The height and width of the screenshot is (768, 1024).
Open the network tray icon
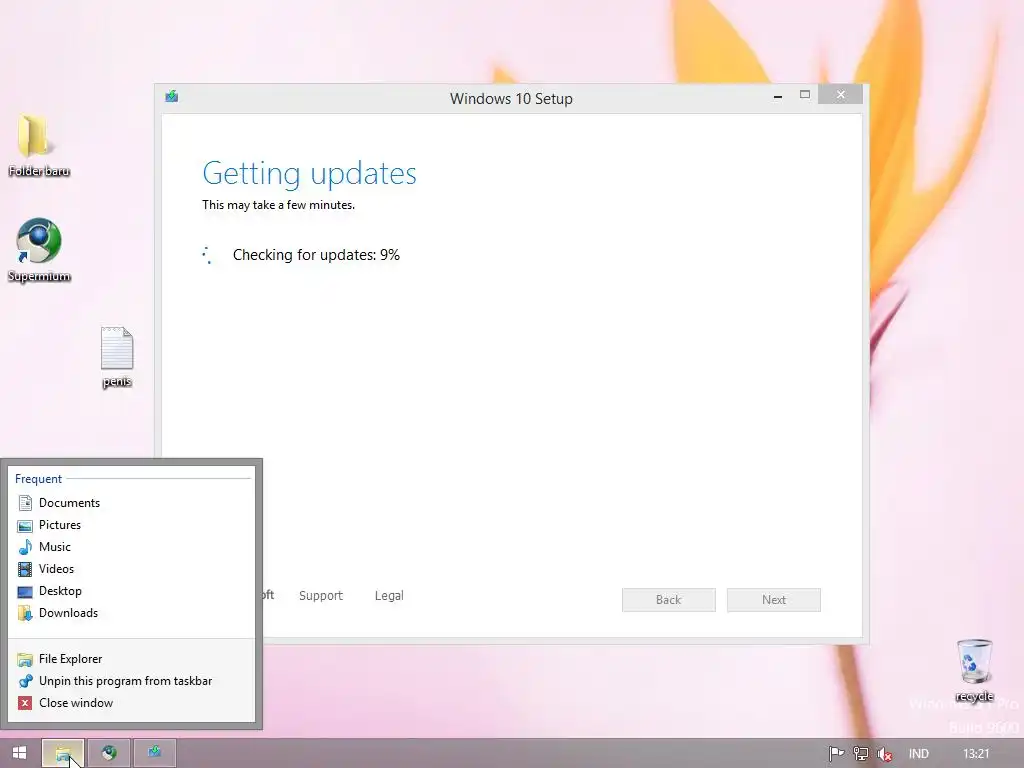tap(861, 754)
